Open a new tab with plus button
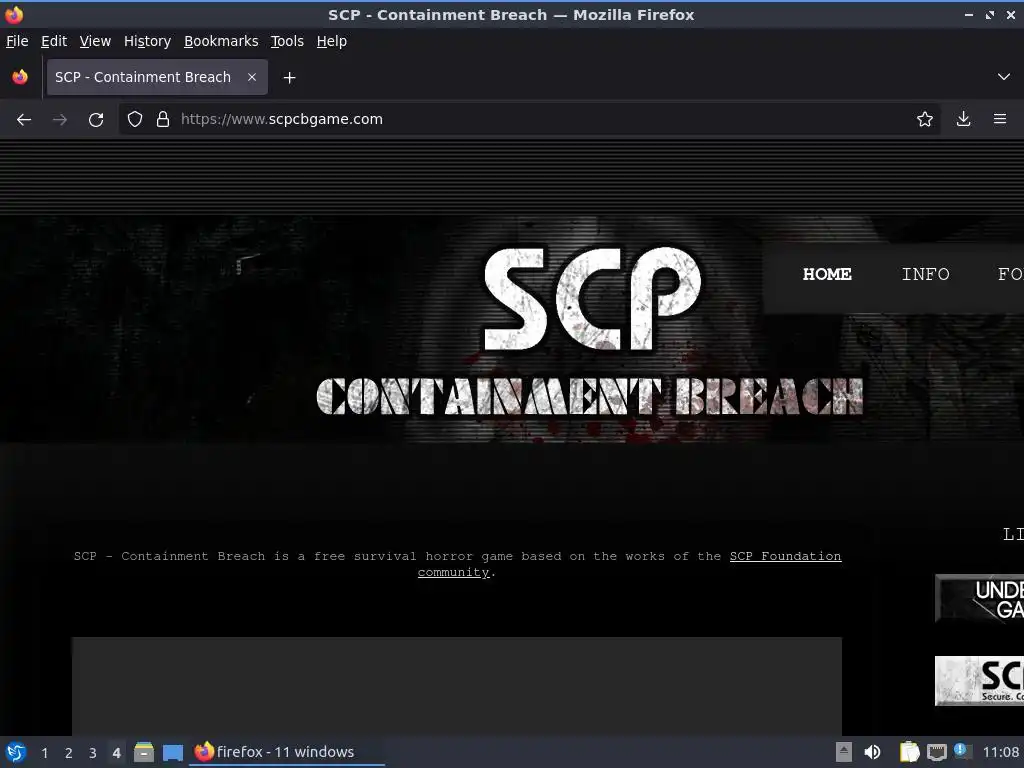 [289, 78]
